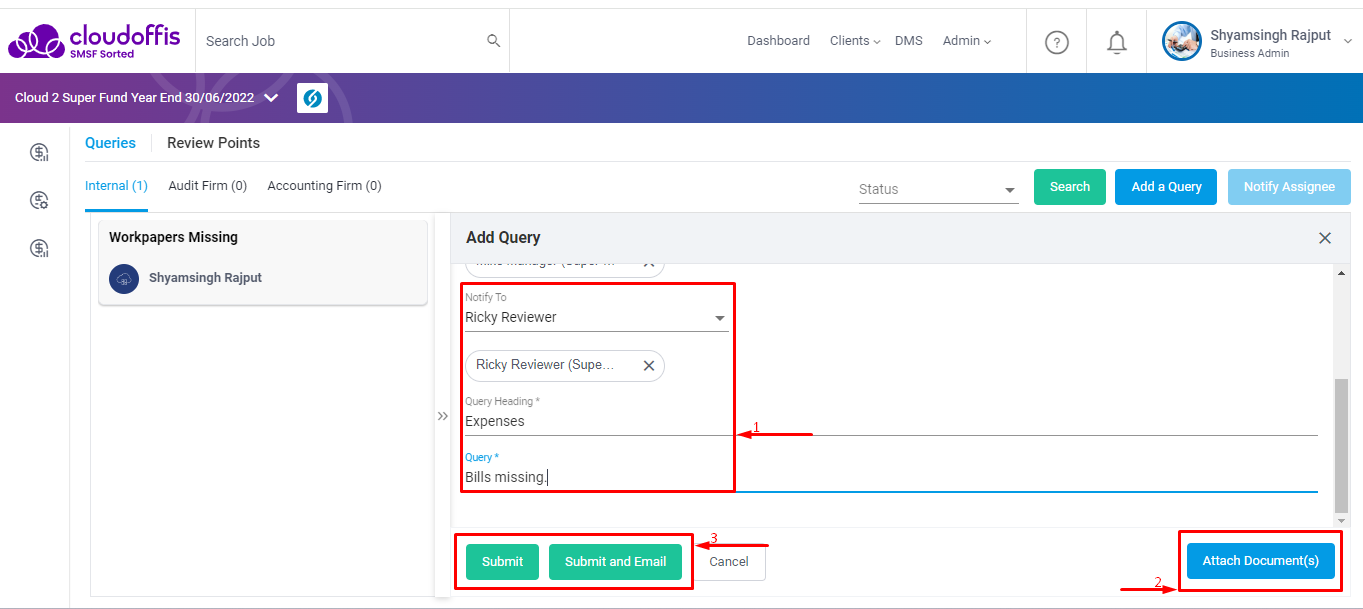The width and height of the screenshot is (1363, 609).
Task: Open the Workpapers Missing query card
Action: (x=263, y=263)
